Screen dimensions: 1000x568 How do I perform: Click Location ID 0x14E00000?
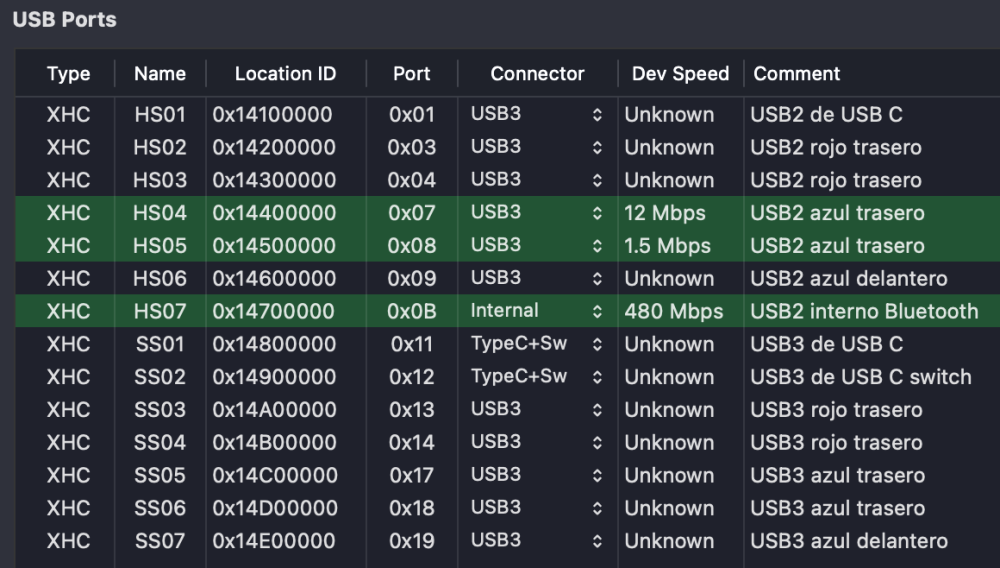coord(274,541)
